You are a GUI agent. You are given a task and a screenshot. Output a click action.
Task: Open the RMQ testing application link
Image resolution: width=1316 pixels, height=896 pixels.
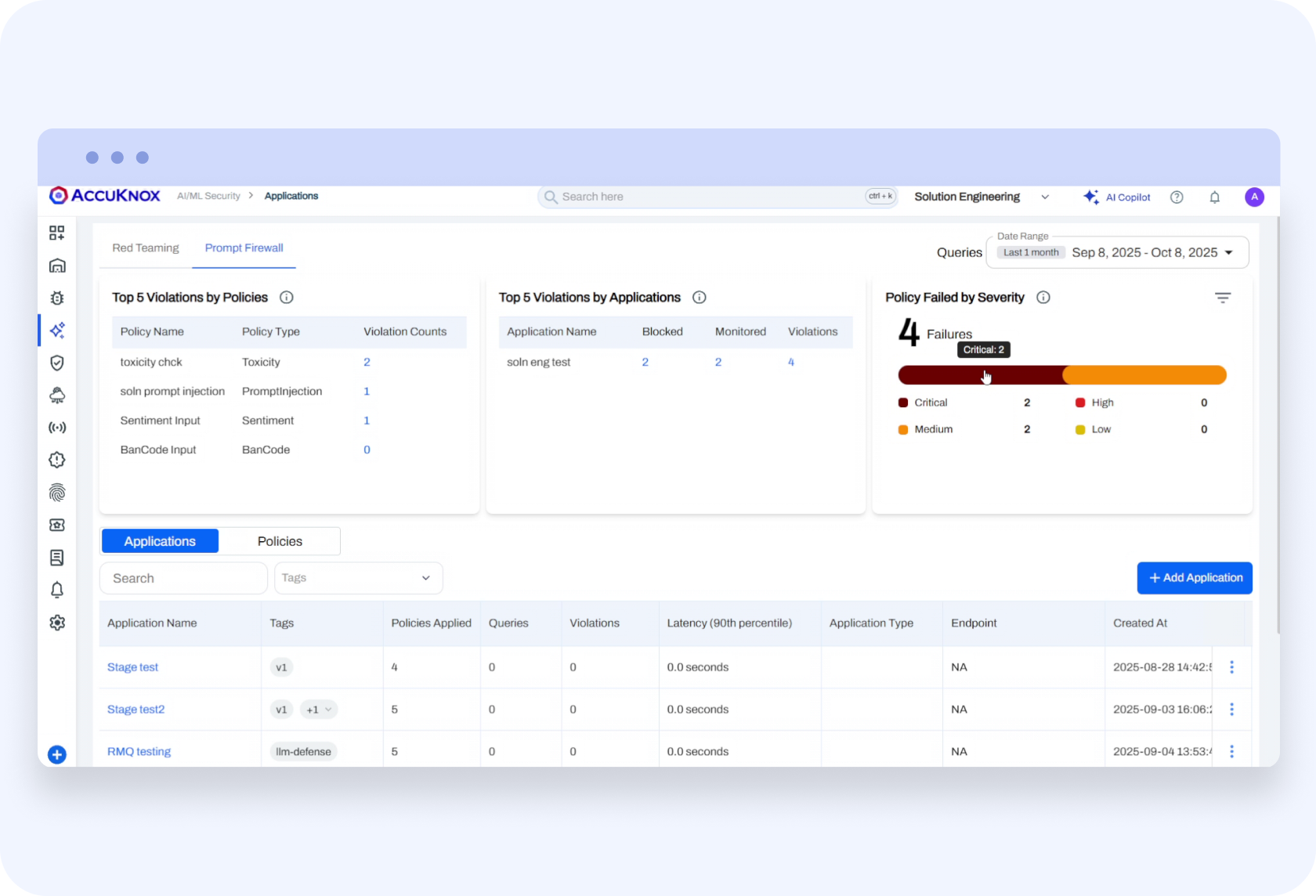click(x=139, y=752)
